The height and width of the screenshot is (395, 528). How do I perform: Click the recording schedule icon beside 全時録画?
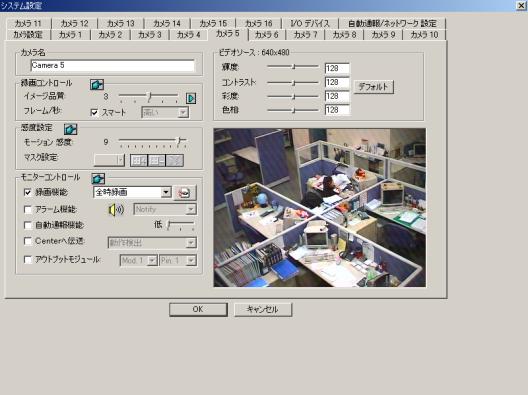click(x=185, y=193)
